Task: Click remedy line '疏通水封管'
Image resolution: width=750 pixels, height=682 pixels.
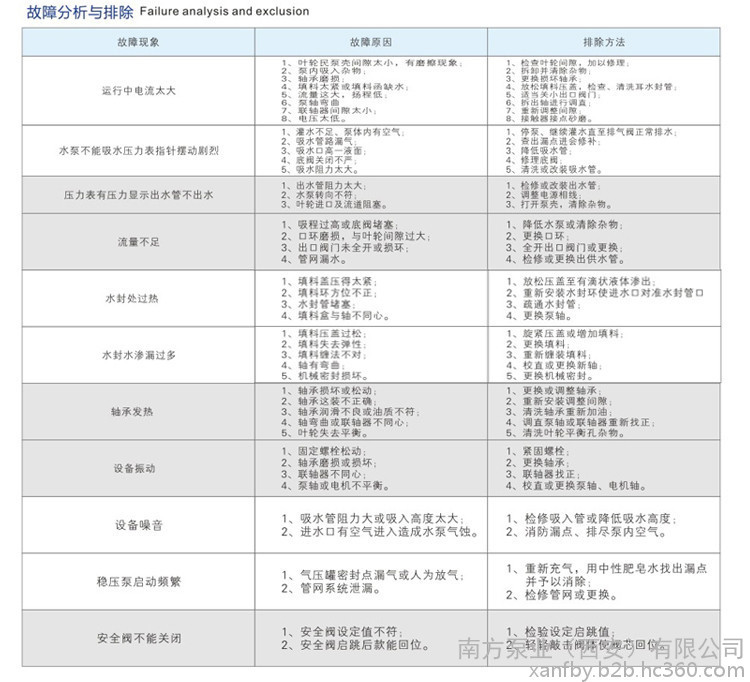Action: tap(543, 304)
